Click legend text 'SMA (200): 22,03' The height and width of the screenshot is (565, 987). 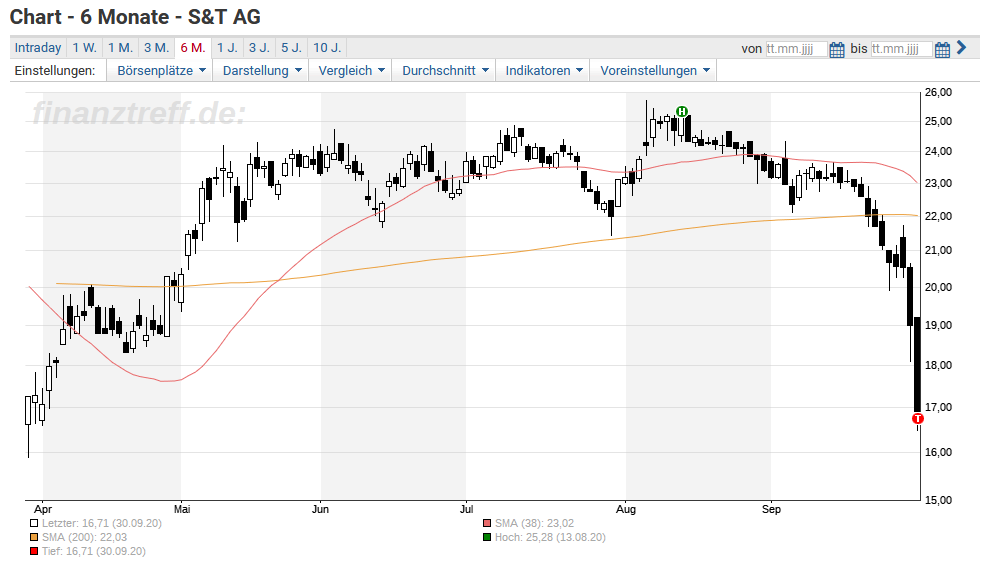pyautogui.click(x=84, y=537)
